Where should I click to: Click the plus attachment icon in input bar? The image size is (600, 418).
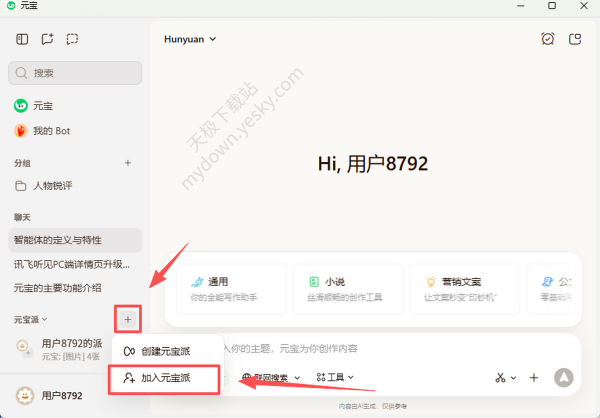tap(534, 378)
